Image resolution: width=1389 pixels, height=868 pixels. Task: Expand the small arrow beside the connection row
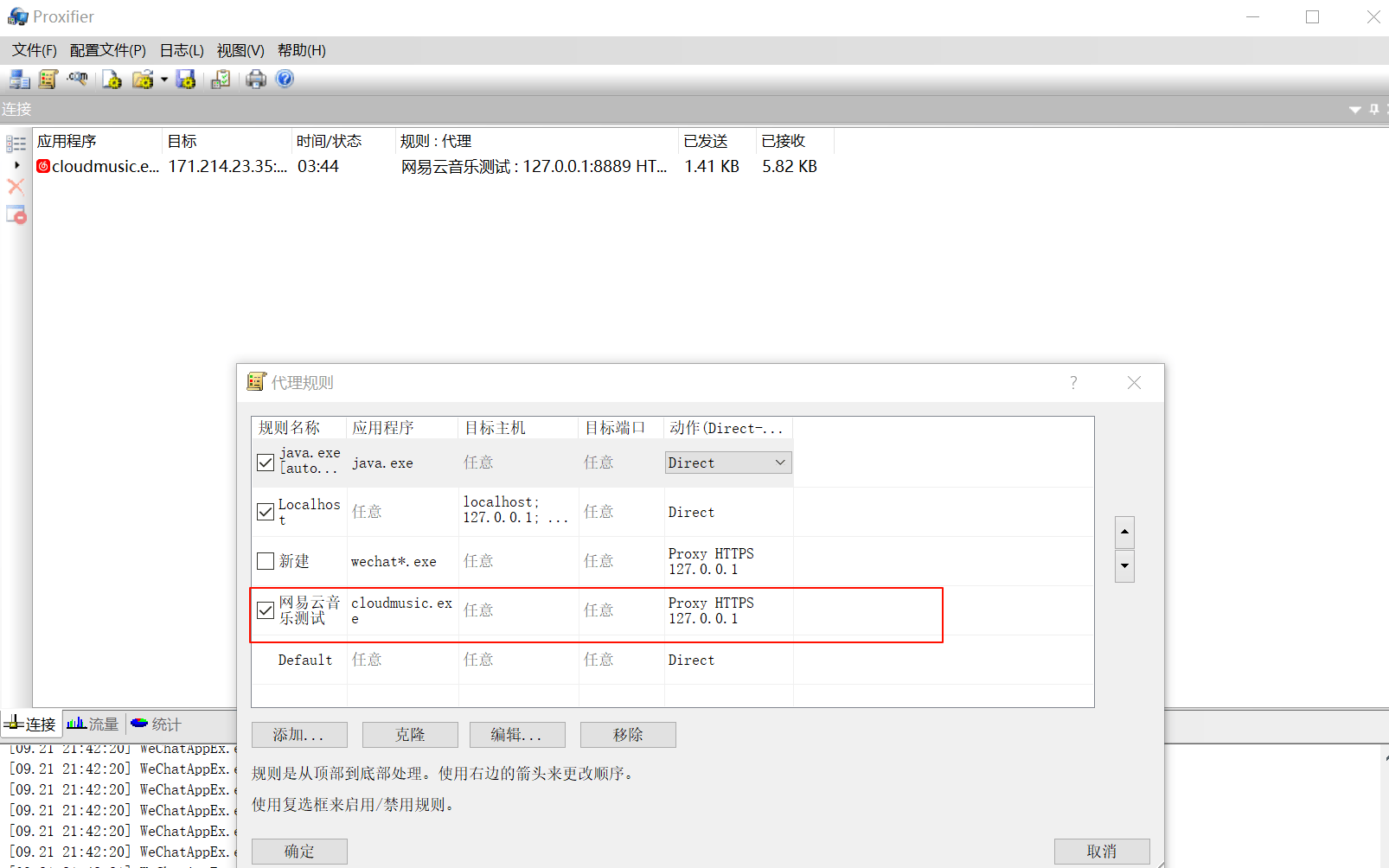click(x=16, y=165)
